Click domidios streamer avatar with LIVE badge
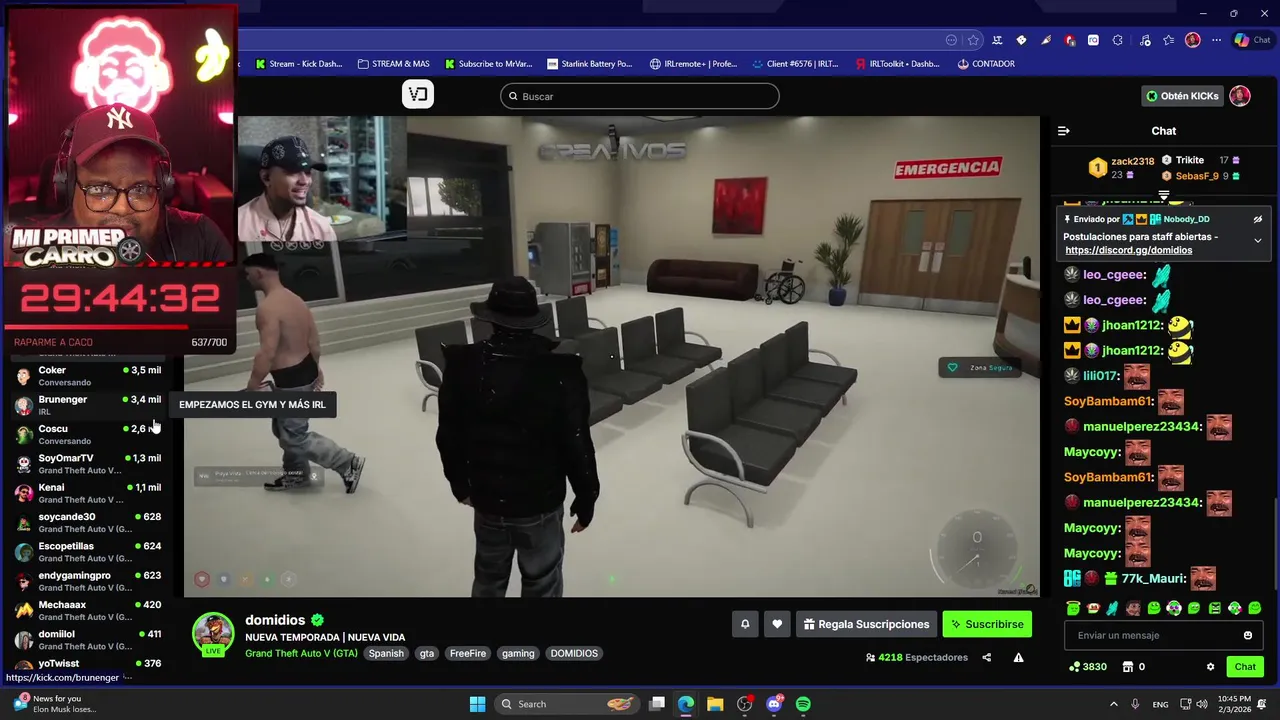The width and height of the screenshot is (1280, 720). [213, 634]
